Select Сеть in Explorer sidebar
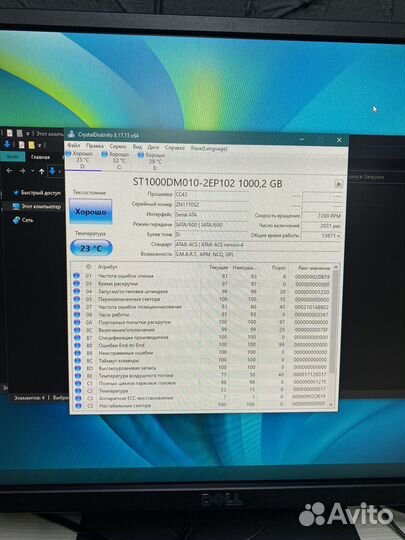This screenshot has width=405, height=540. [x=23, y=220]
